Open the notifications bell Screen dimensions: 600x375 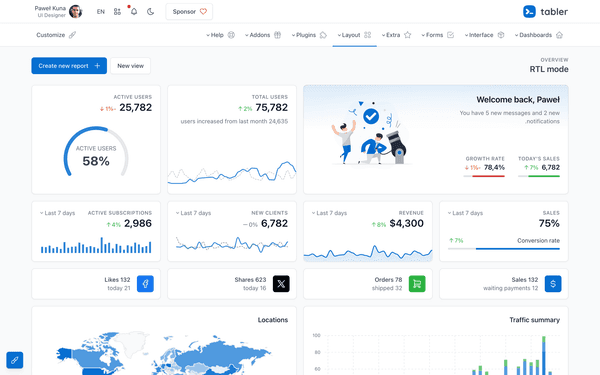point(134,11)
